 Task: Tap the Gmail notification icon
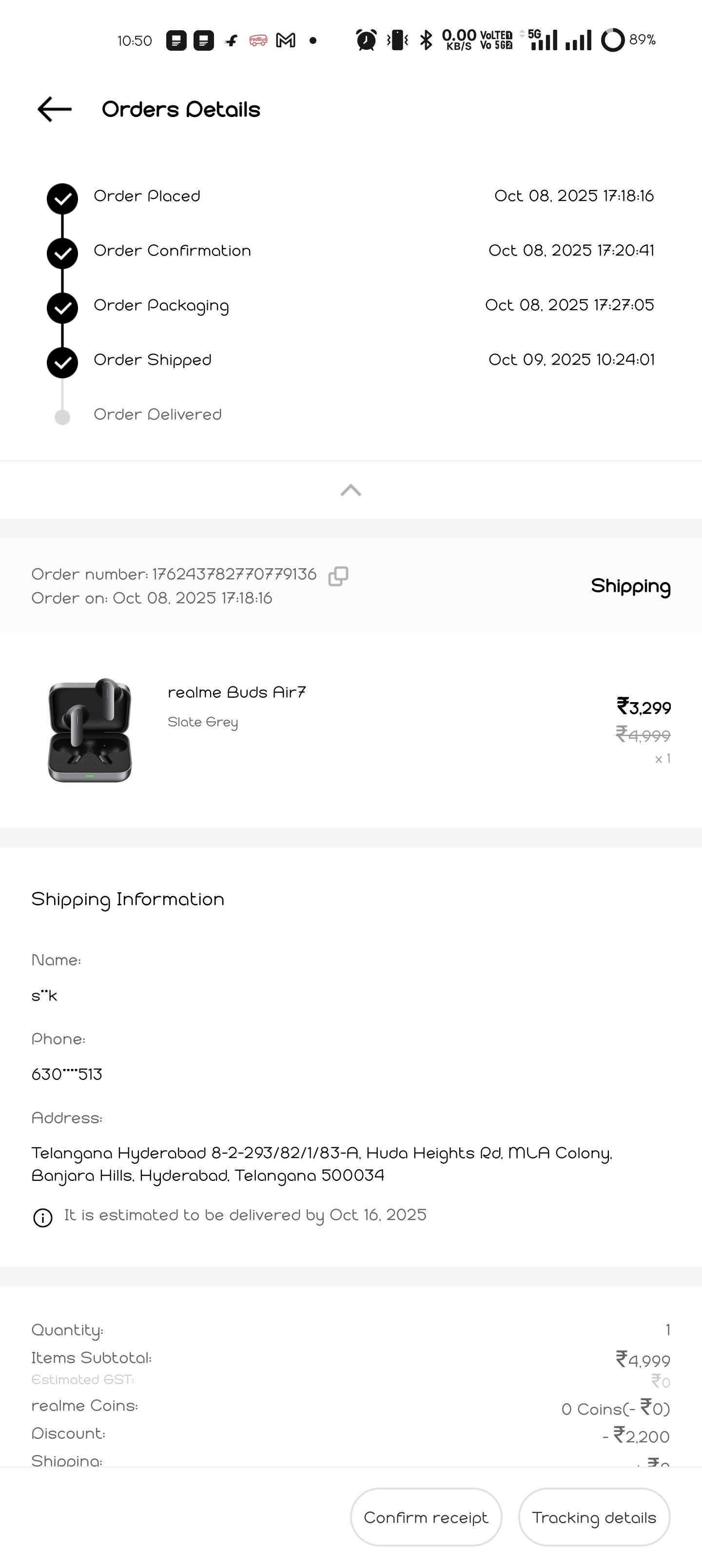286,41
